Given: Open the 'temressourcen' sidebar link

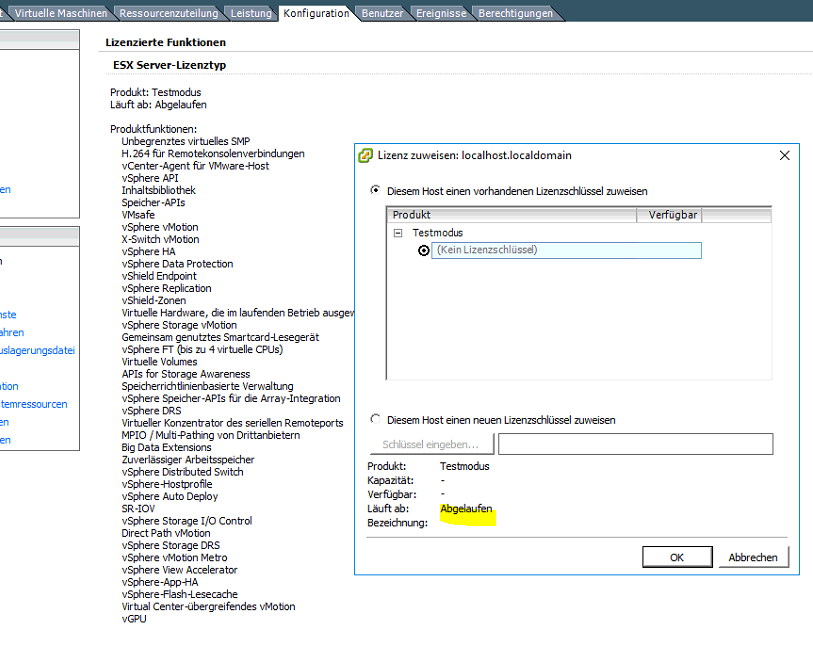Looking at the screenshot, I should [x=34, y=404].
